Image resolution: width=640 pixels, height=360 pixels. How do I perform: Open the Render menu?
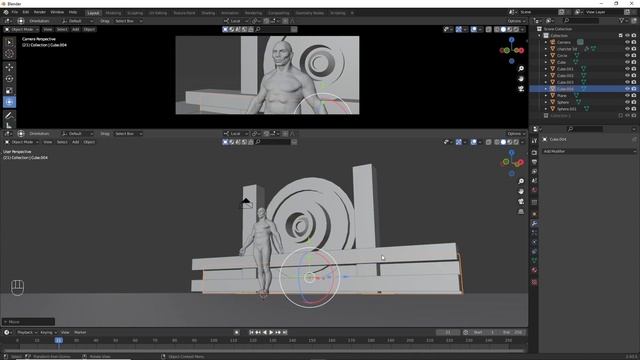point(40,12)
